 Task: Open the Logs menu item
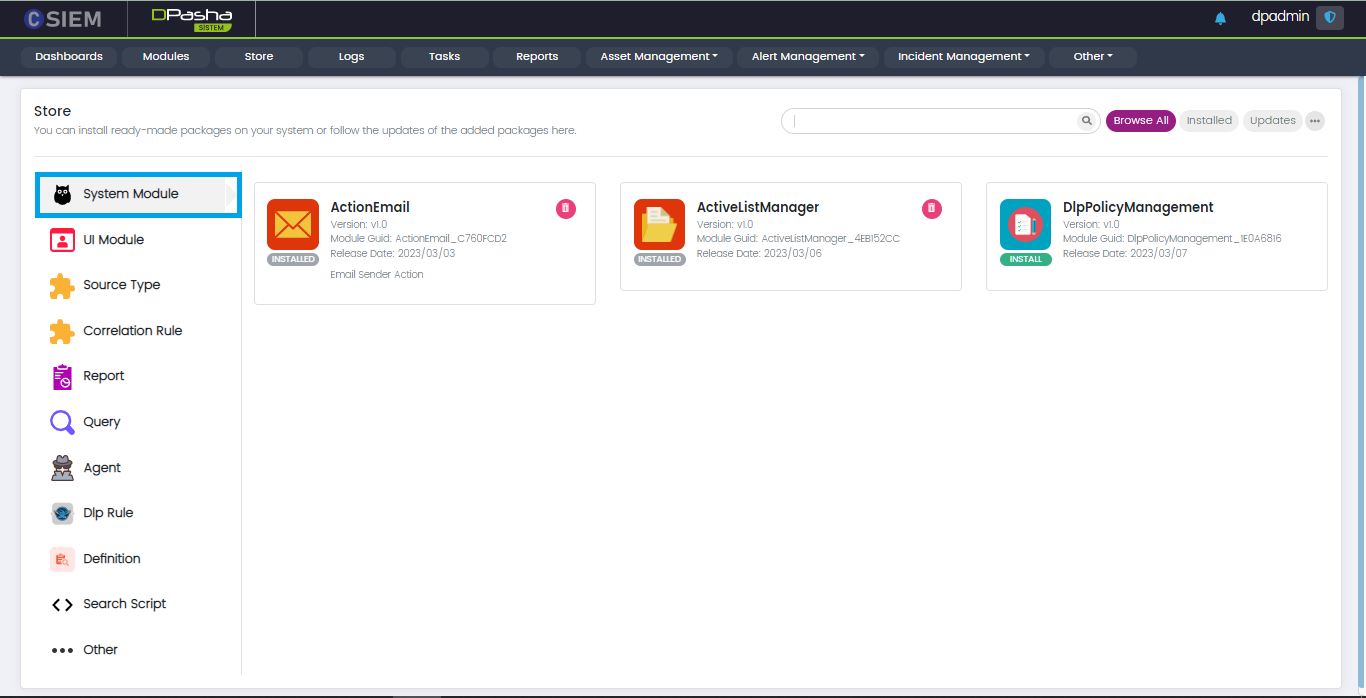(x=351, y=57)
